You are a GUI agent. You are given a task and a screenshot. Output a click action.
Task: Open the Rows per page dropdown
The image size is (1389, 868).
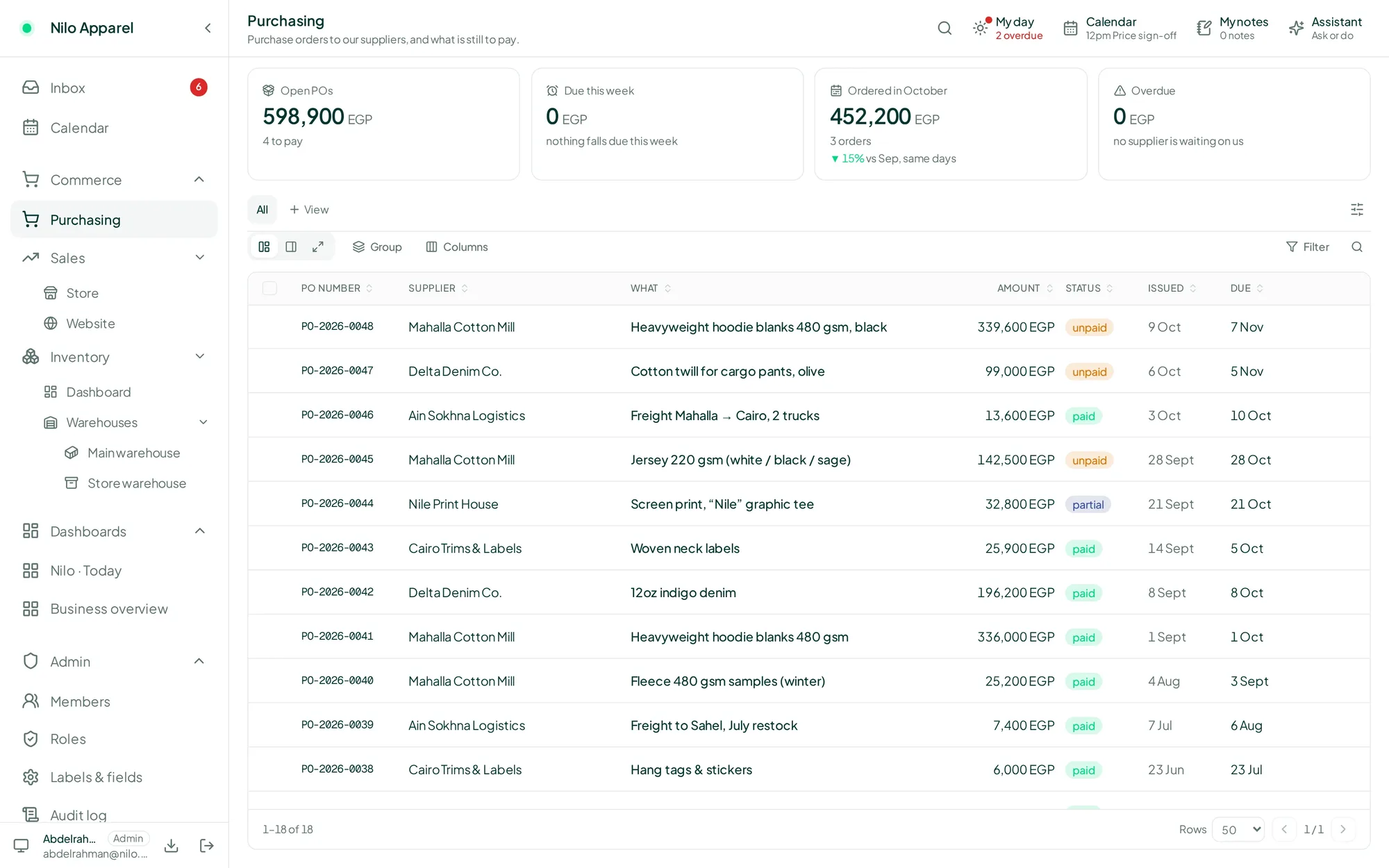click(x=1238, y=829)
